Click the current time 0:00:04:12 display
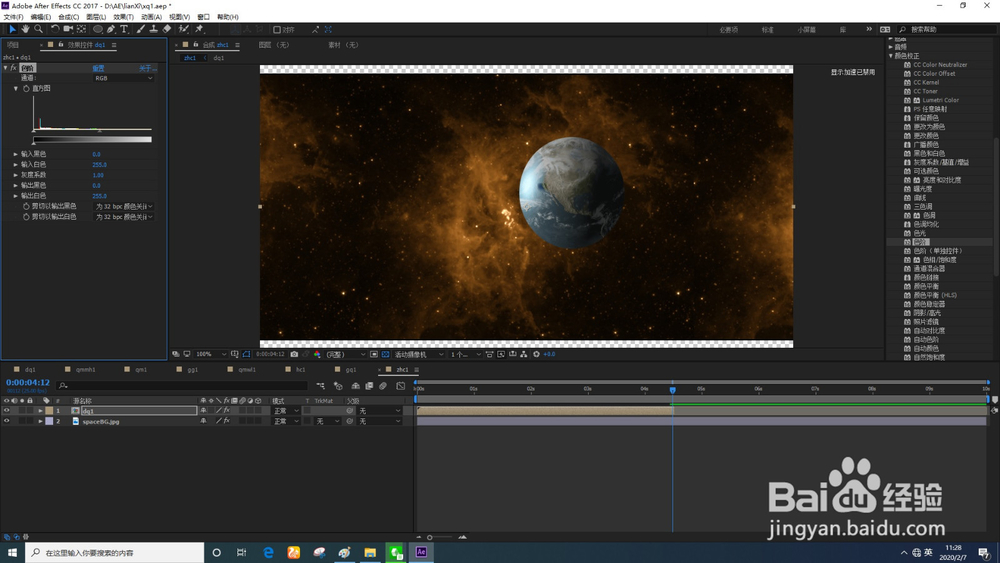The image size is (1000, 563). (x=28, y=383)
